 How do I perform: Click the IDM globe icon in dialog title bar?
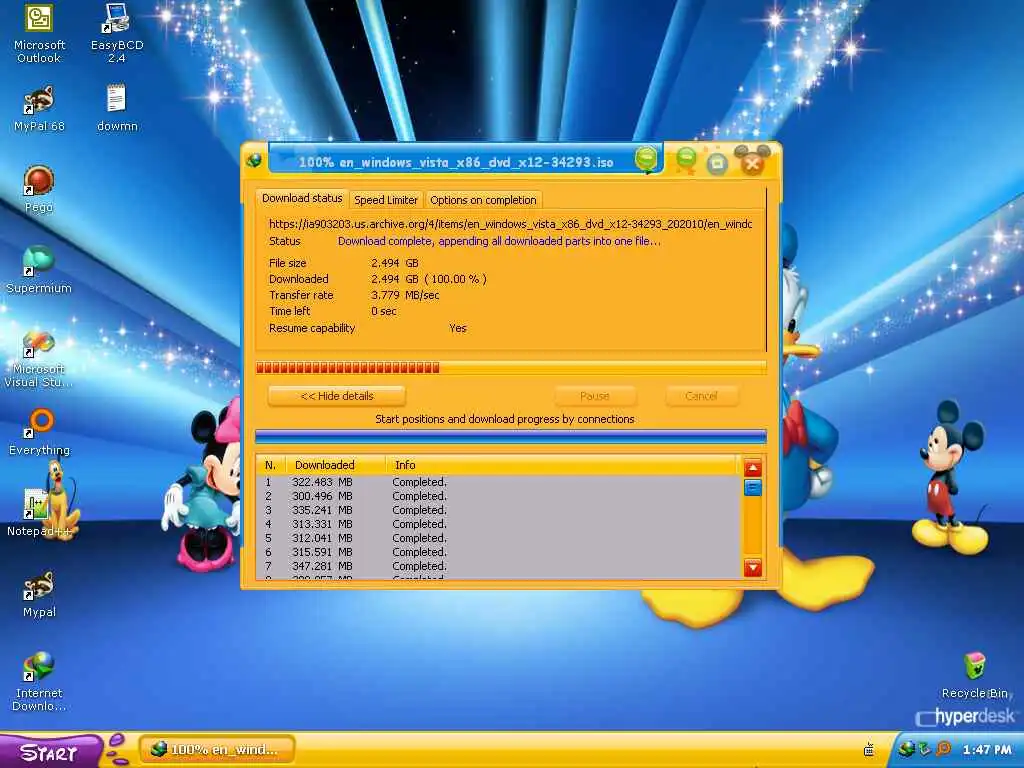tap(254, 160)
